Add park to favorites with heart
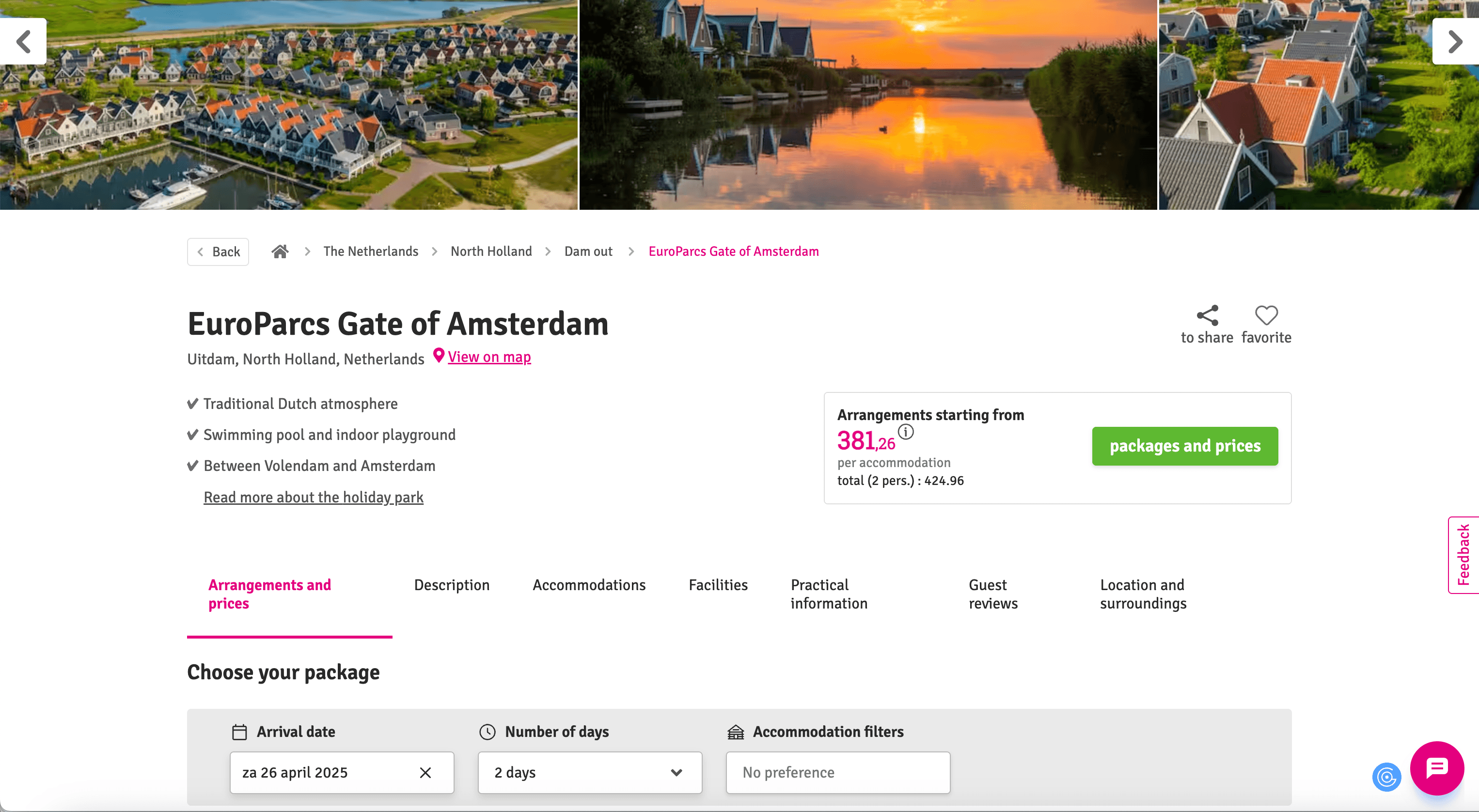Viewport: 1479px width, 812px height. point(1266,325)
